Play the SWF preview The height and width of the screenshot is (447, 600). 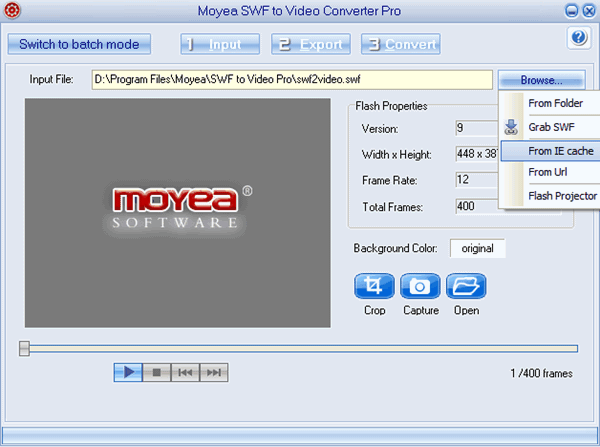coord(128,372)
